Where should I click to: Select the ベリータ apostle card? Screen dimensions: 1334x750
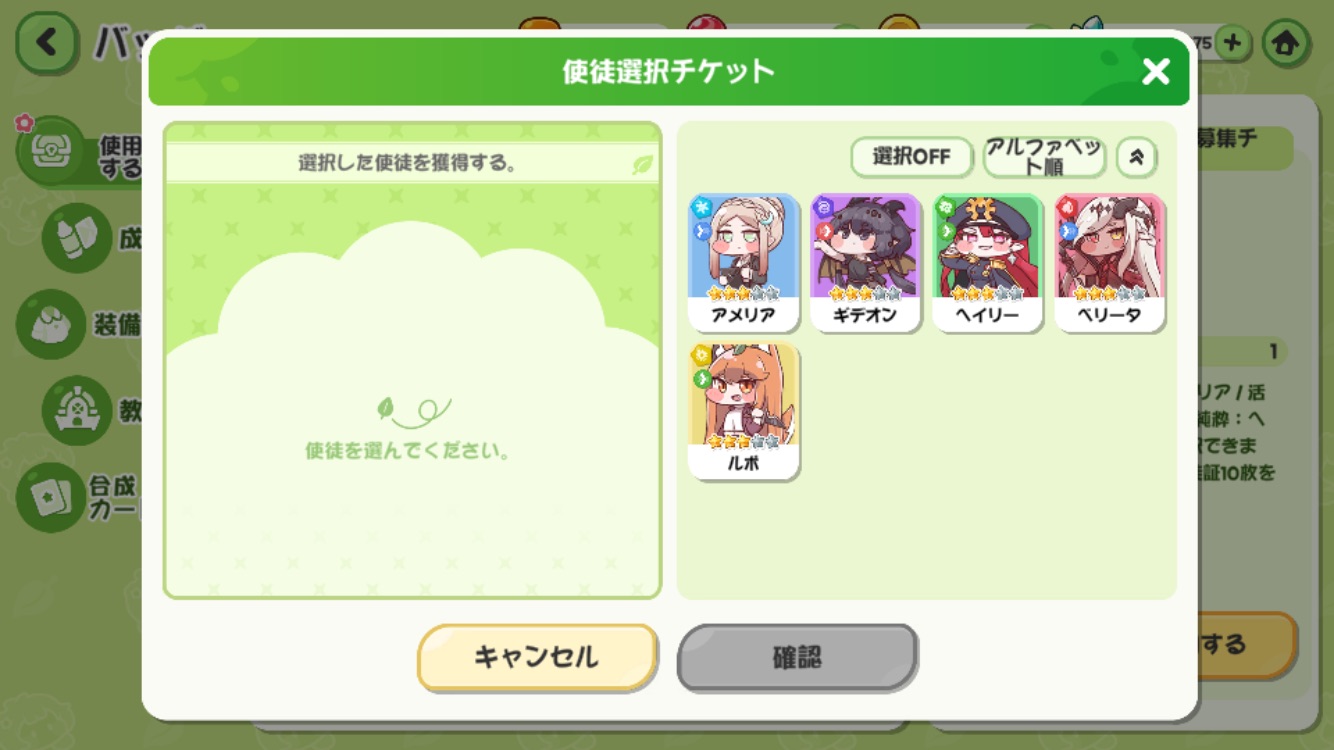pos(1110,263)
